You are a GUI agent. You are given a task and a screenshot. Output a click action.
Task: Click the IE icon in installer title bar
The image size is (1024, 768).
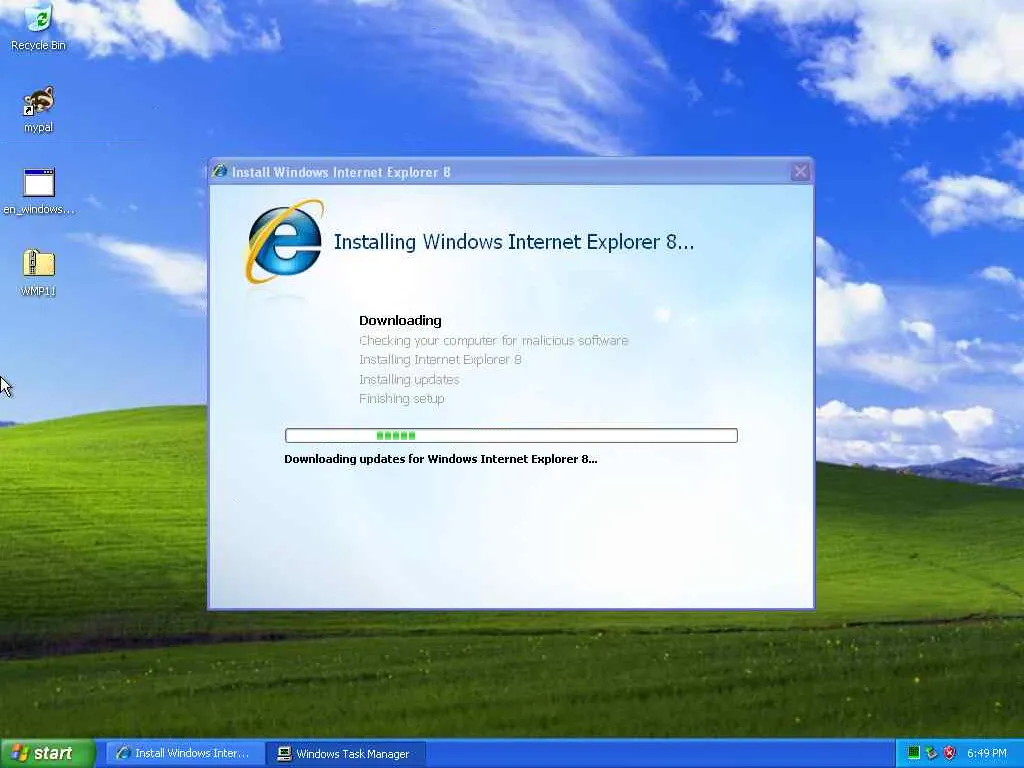coord(219,171)
